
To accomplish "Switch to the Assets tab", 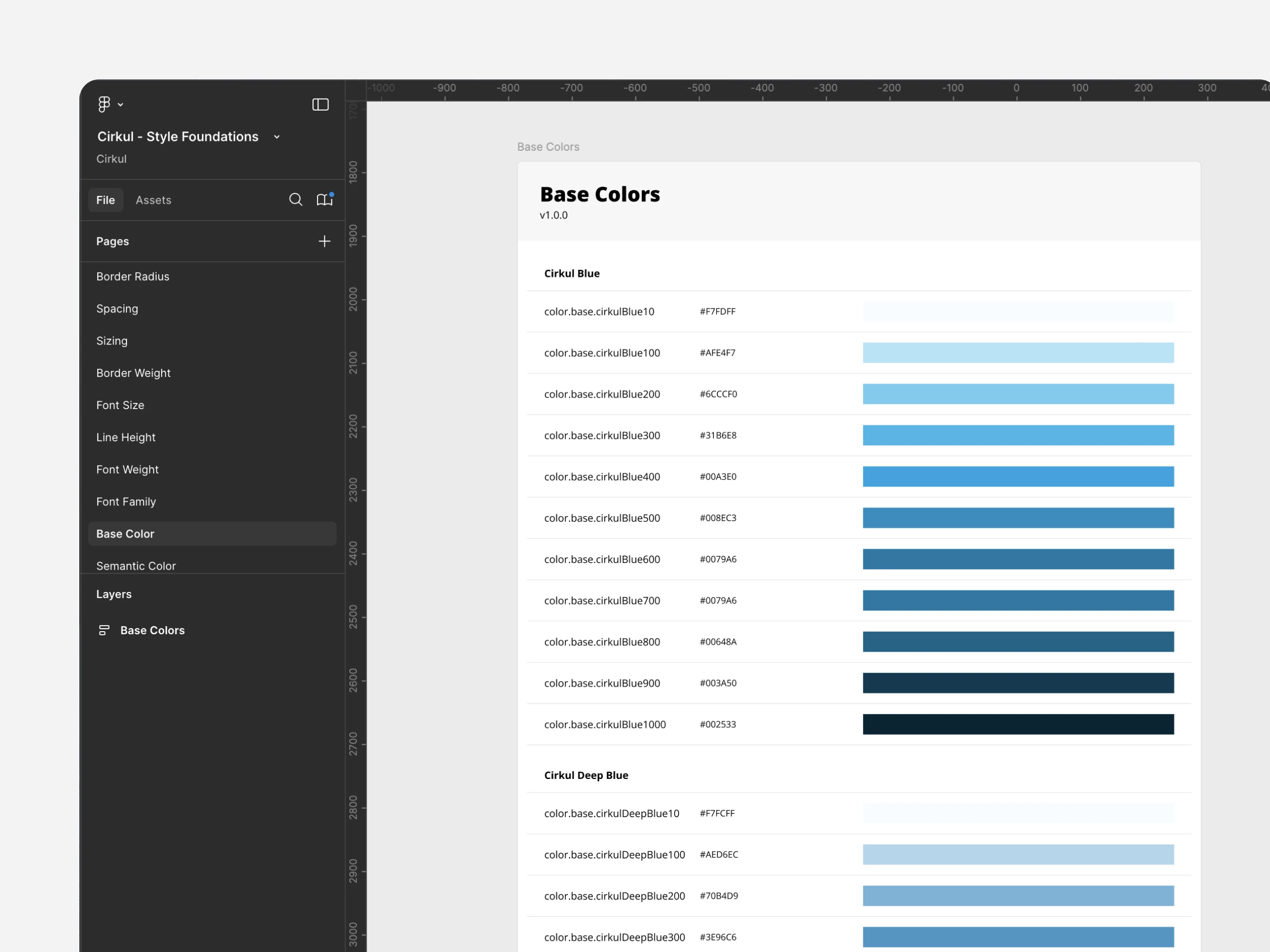I will click(x=153, y=200).
